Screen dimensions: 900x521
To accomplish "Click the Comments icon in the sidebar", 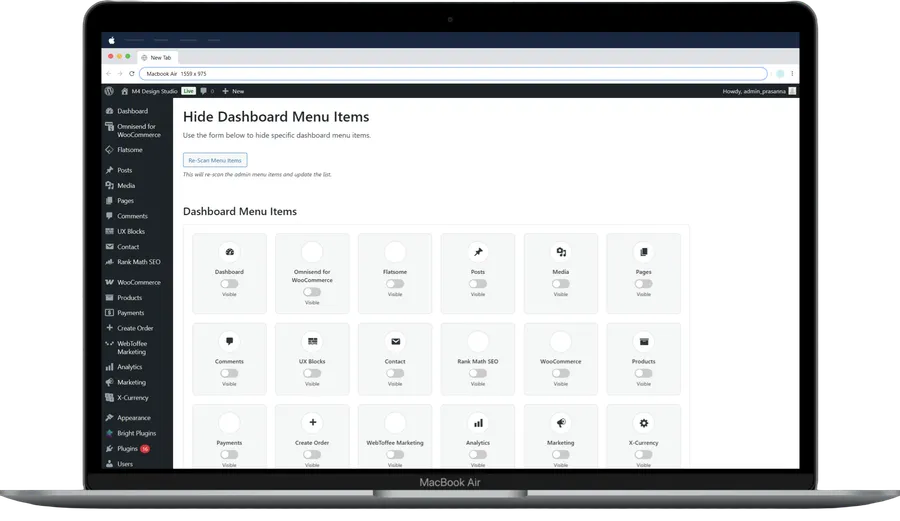I will pos(109,216).
